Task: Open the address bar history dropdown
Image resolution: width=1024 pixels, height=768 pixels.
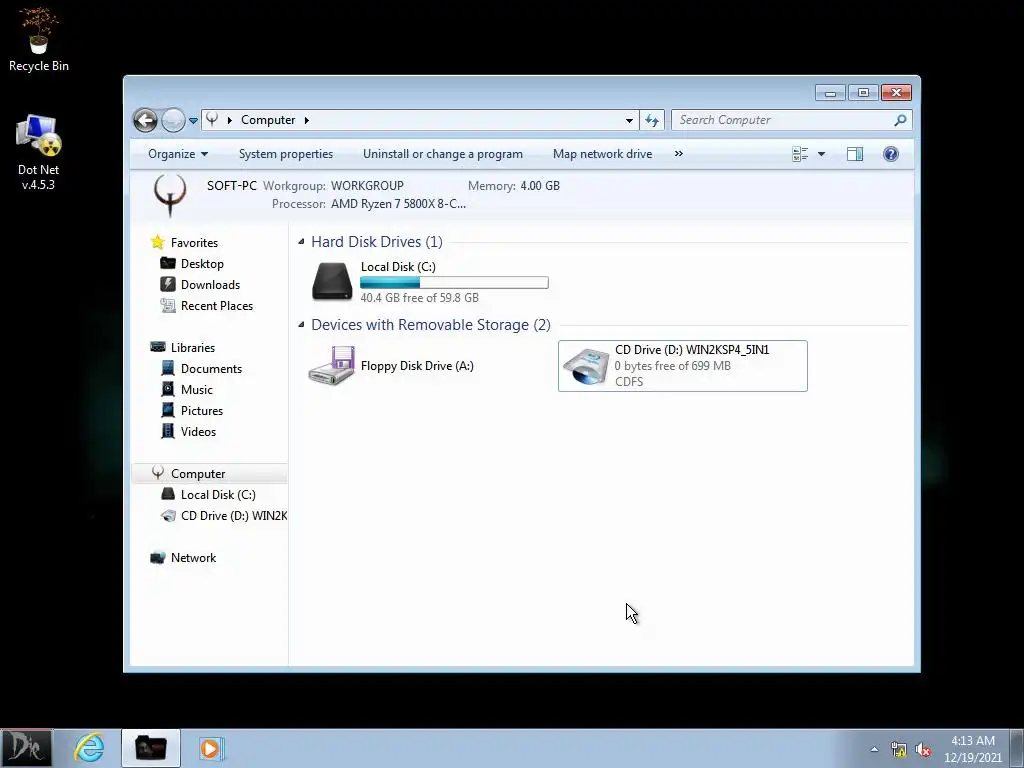Action: pyautogui.click(x=629, y=120)
